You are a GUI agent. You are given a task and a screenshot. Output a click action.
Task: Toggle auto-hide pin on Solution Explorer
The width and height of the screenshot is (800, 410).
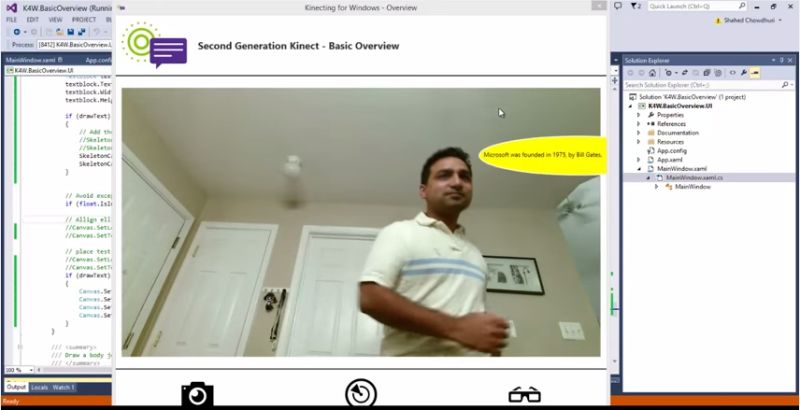(782, 60)
